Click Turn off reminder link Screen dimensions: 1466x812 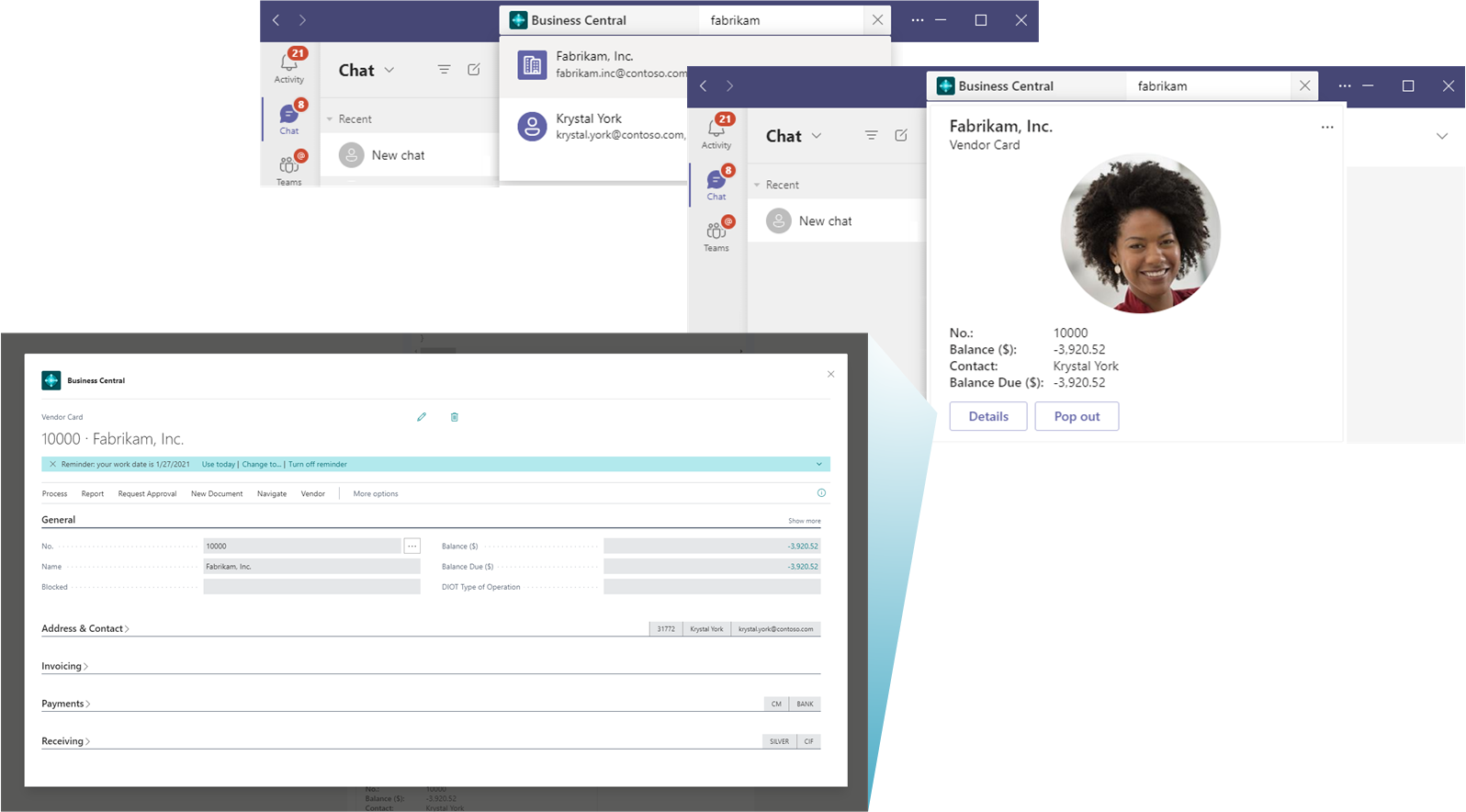pyautogui.click(x=318, y=464)
